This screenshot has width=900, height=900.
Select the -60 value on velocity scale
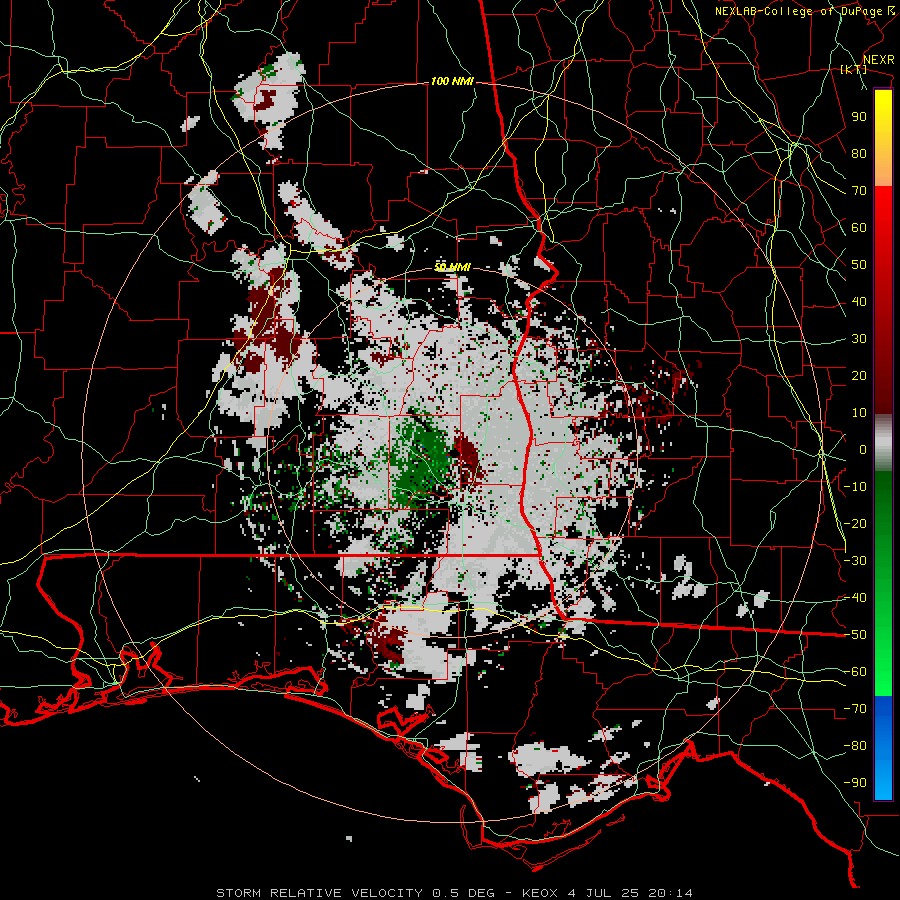[855, 672]
